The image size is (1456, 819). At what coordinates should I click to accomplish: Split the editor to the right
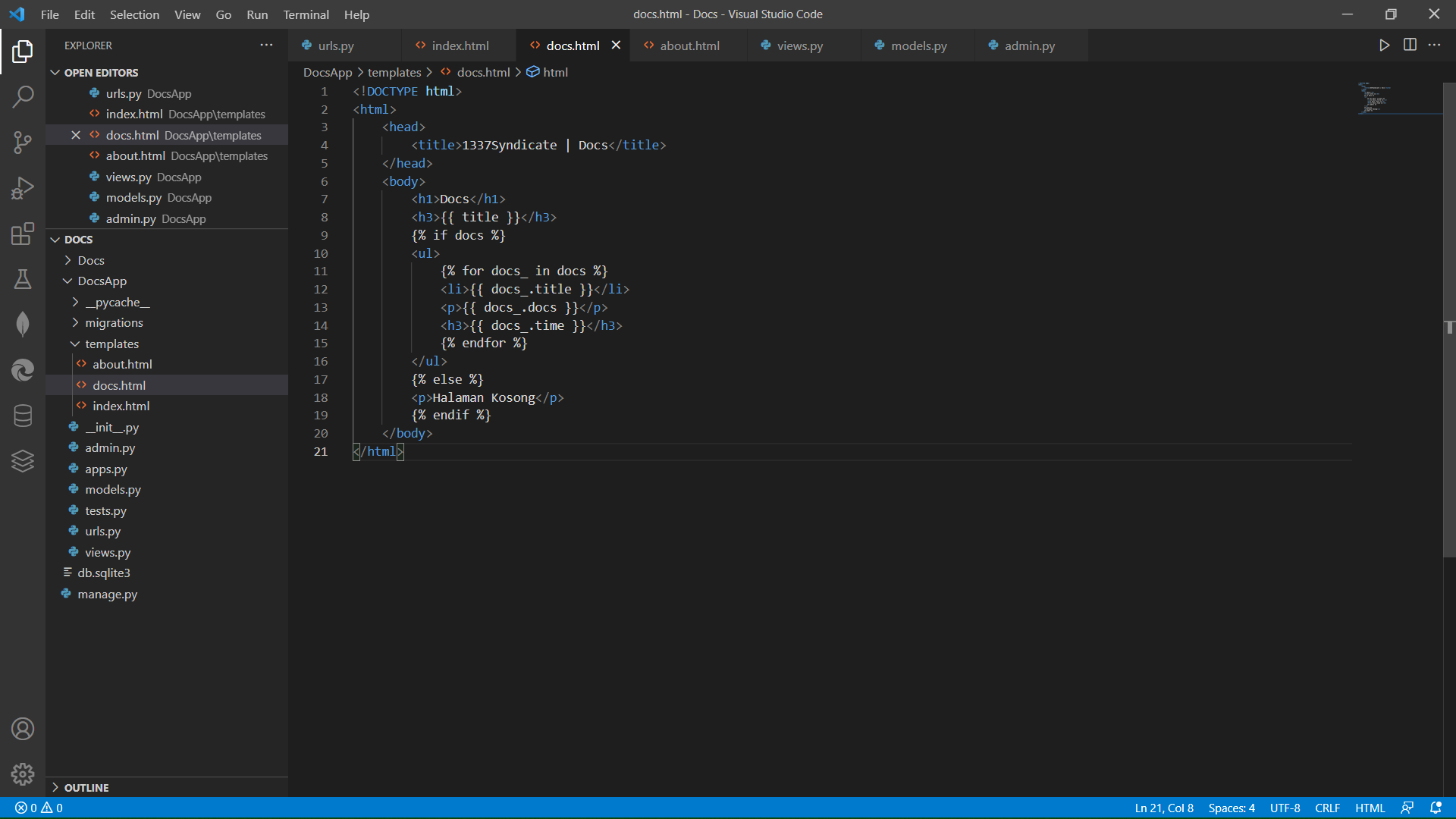pos(1410,45)
